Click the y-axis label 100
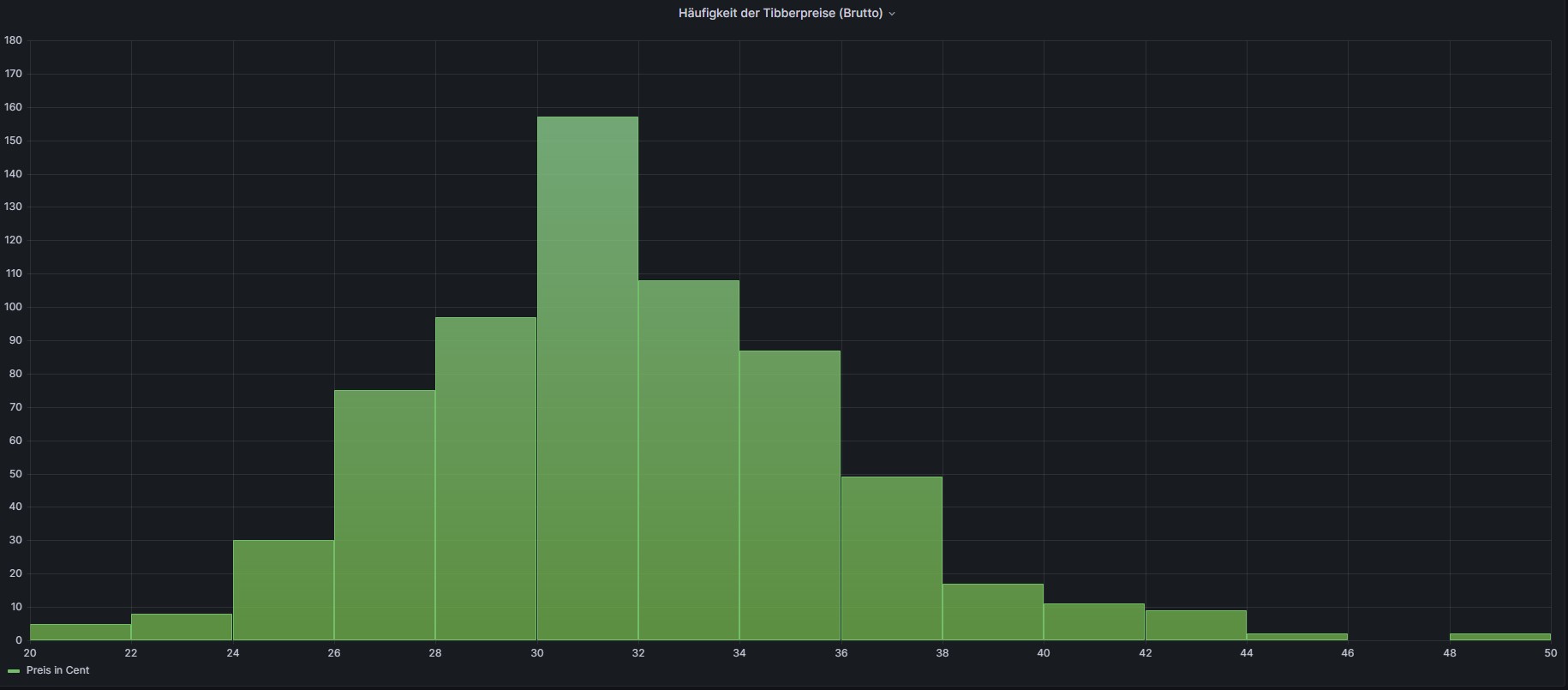Viewport: 1568px width, 690px height. click(x=13, y=307)
